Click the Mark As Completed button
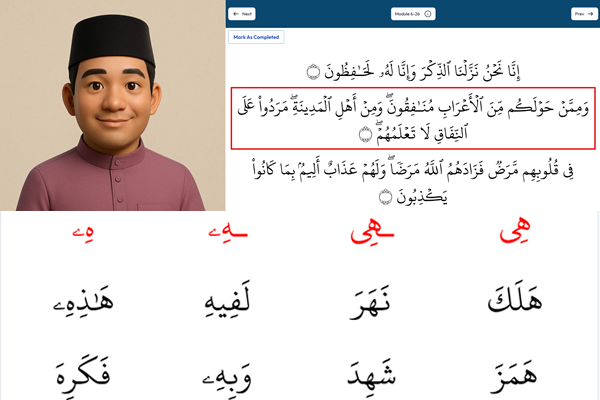This screenshot has height=400, width=600. 256,37
